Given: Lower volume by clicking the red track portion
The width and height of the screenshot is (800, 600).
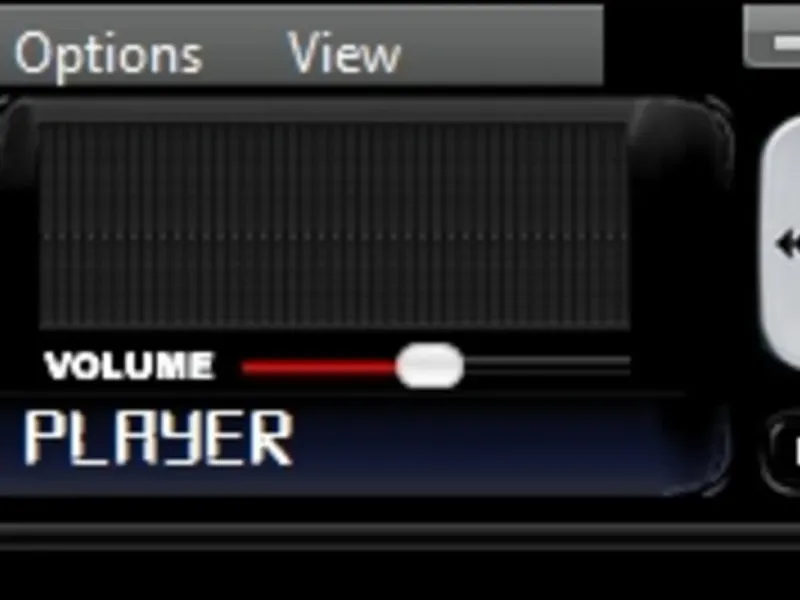Looking at the screenshot, I should coord(319,367).
